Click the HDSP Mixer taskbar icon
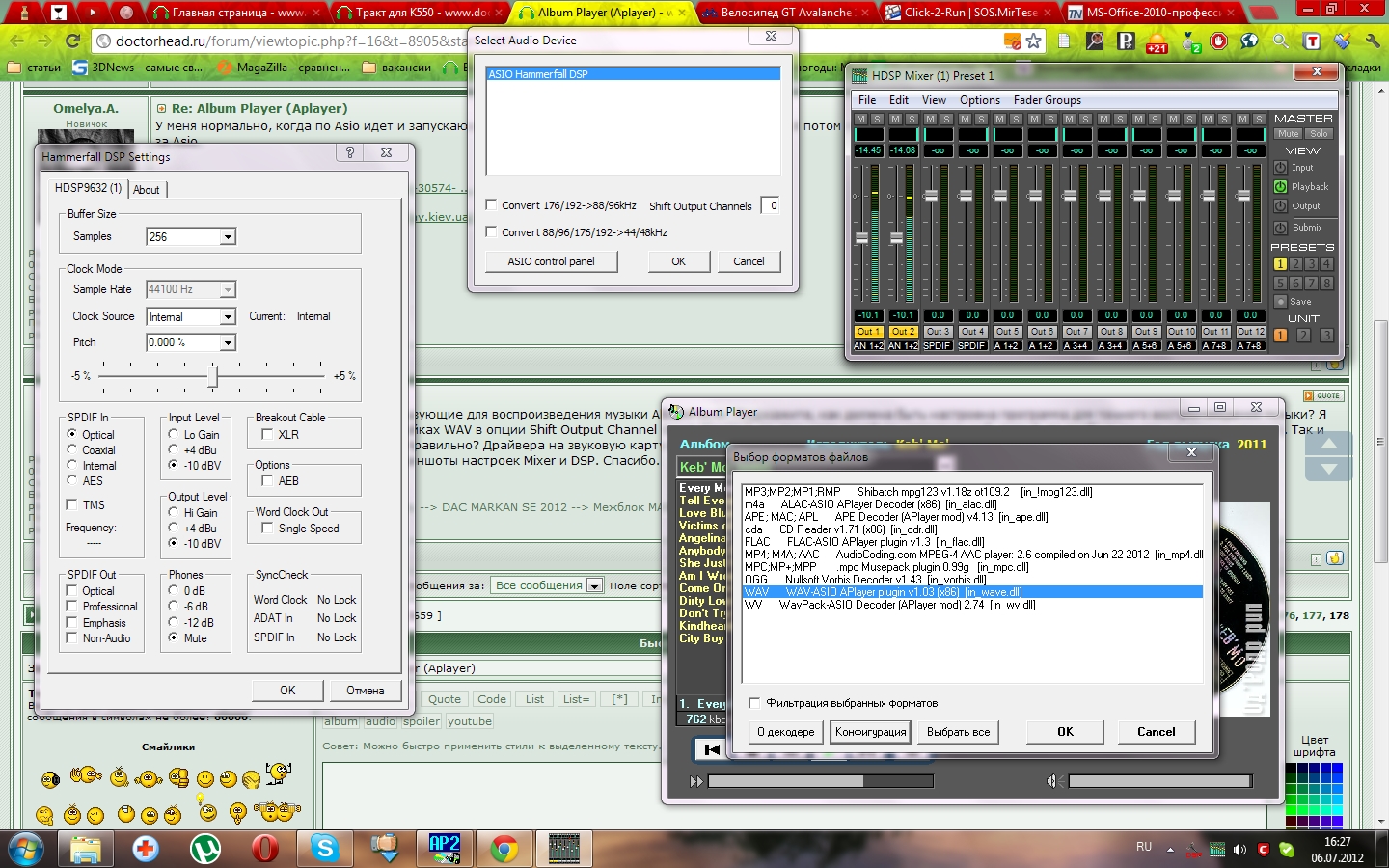Screen dimensions: 1389x868 pos(563,849)
